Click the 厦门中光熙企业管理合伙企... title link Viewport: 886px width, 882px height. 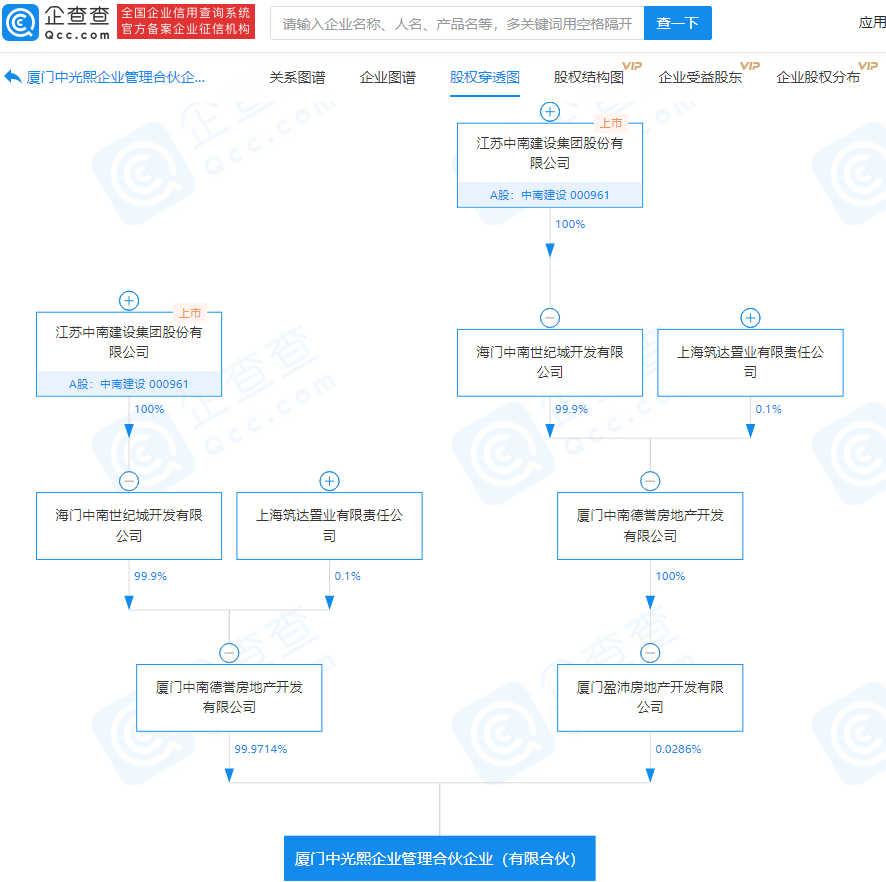116,77
